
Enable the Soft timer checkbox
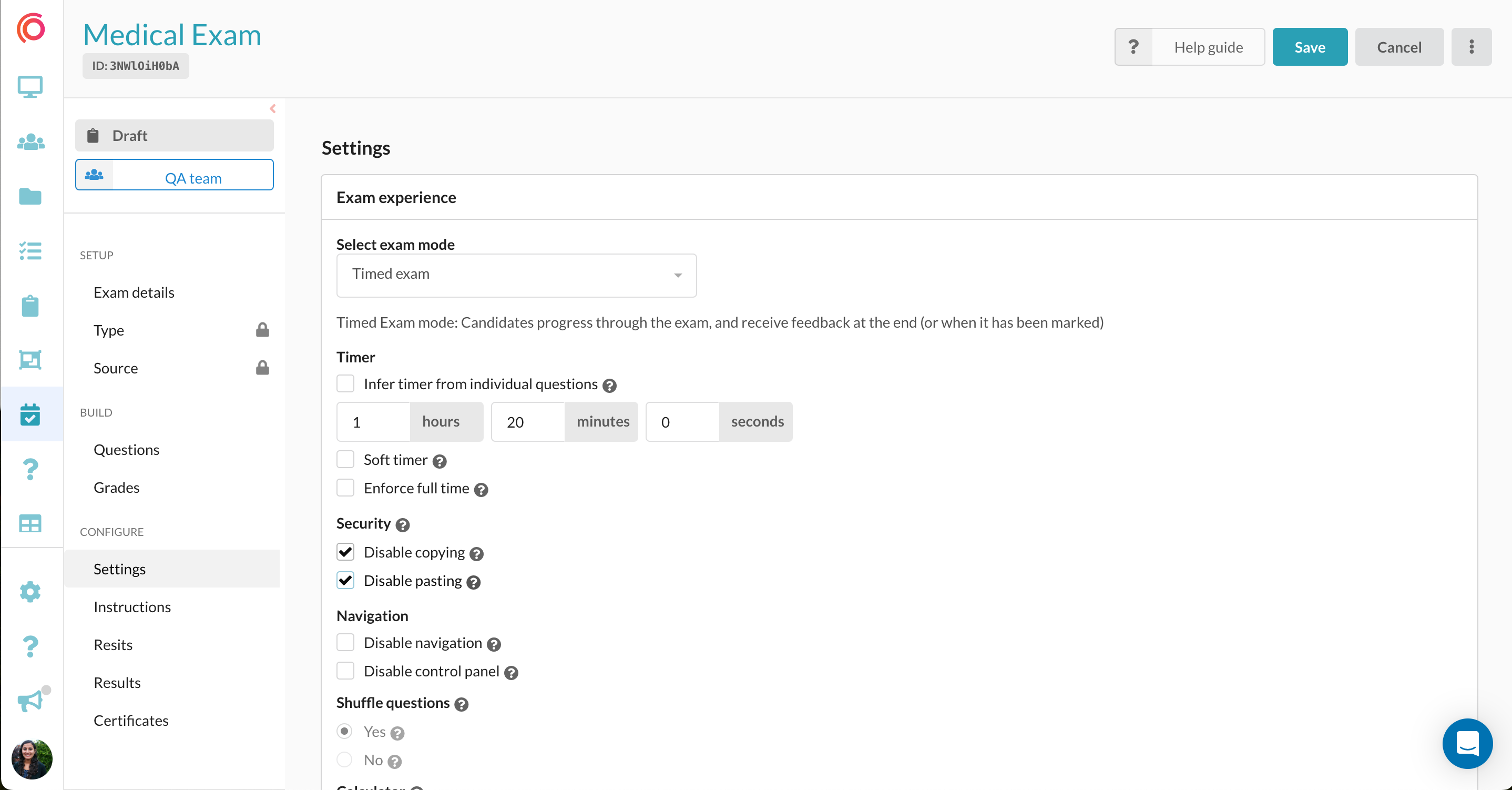point(345,459)
